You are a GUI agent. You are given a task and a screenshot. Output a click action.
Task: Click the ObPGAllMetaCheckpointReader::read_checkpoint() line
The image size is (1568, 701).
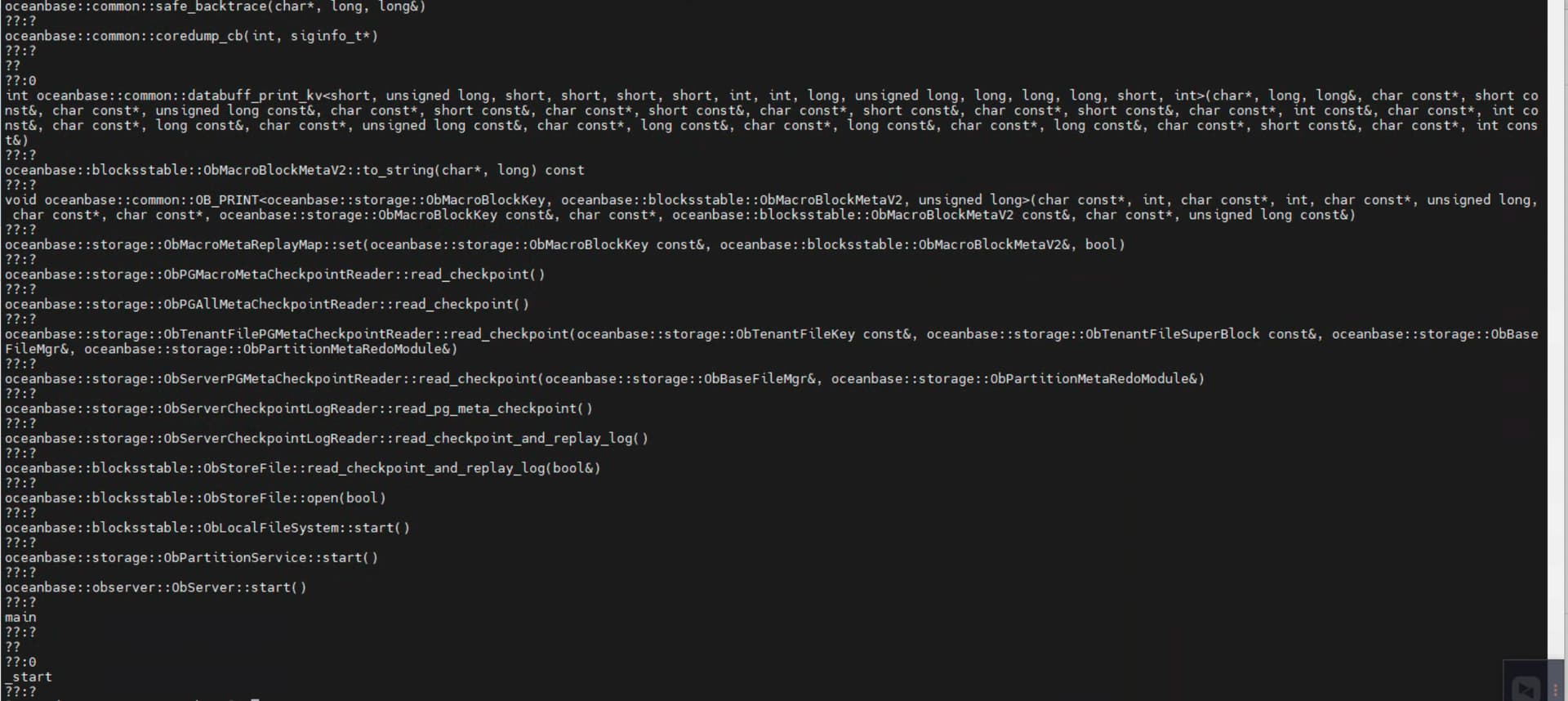267,304
